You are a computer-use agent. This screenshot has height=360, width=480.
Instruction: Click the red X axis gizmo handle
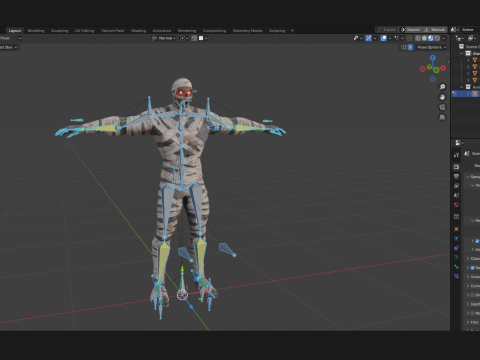[x=443, y=68]
